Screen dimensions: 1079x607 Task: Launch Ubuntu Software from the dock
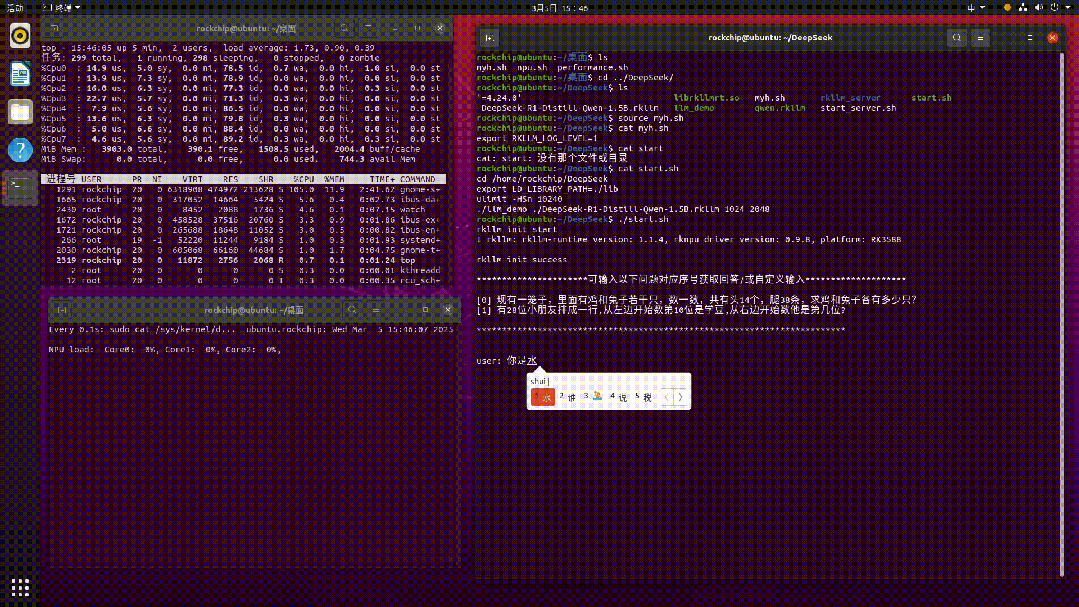(18, 37)
